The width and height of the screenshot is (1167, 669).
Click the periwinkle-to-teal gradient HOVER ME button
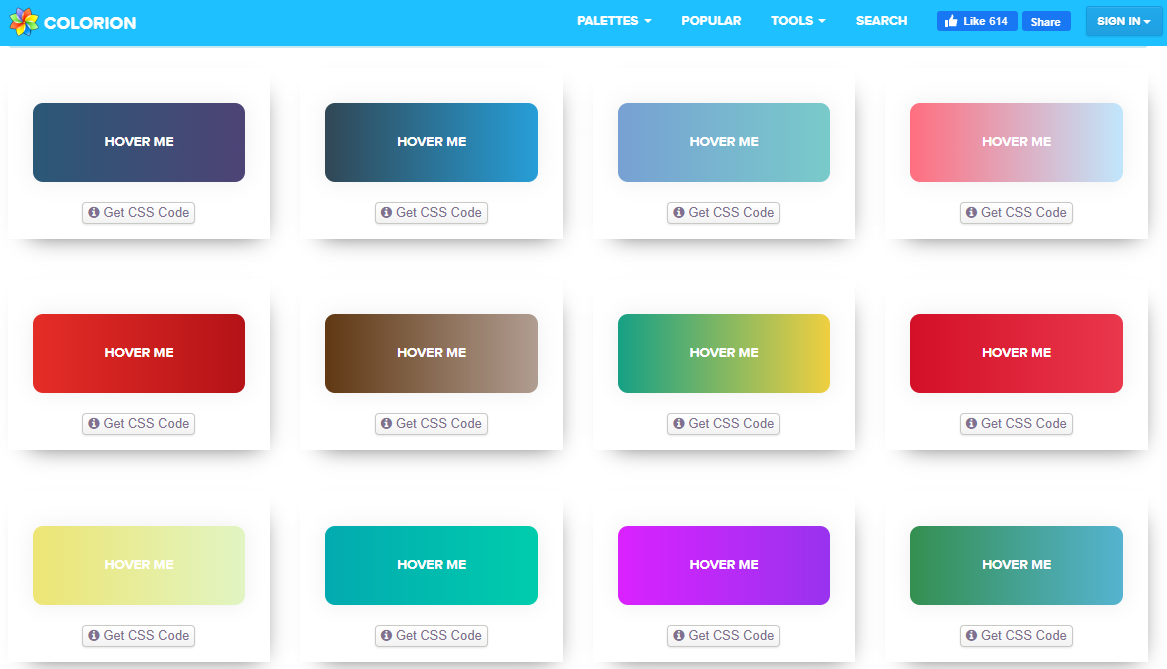click(723, 142)
